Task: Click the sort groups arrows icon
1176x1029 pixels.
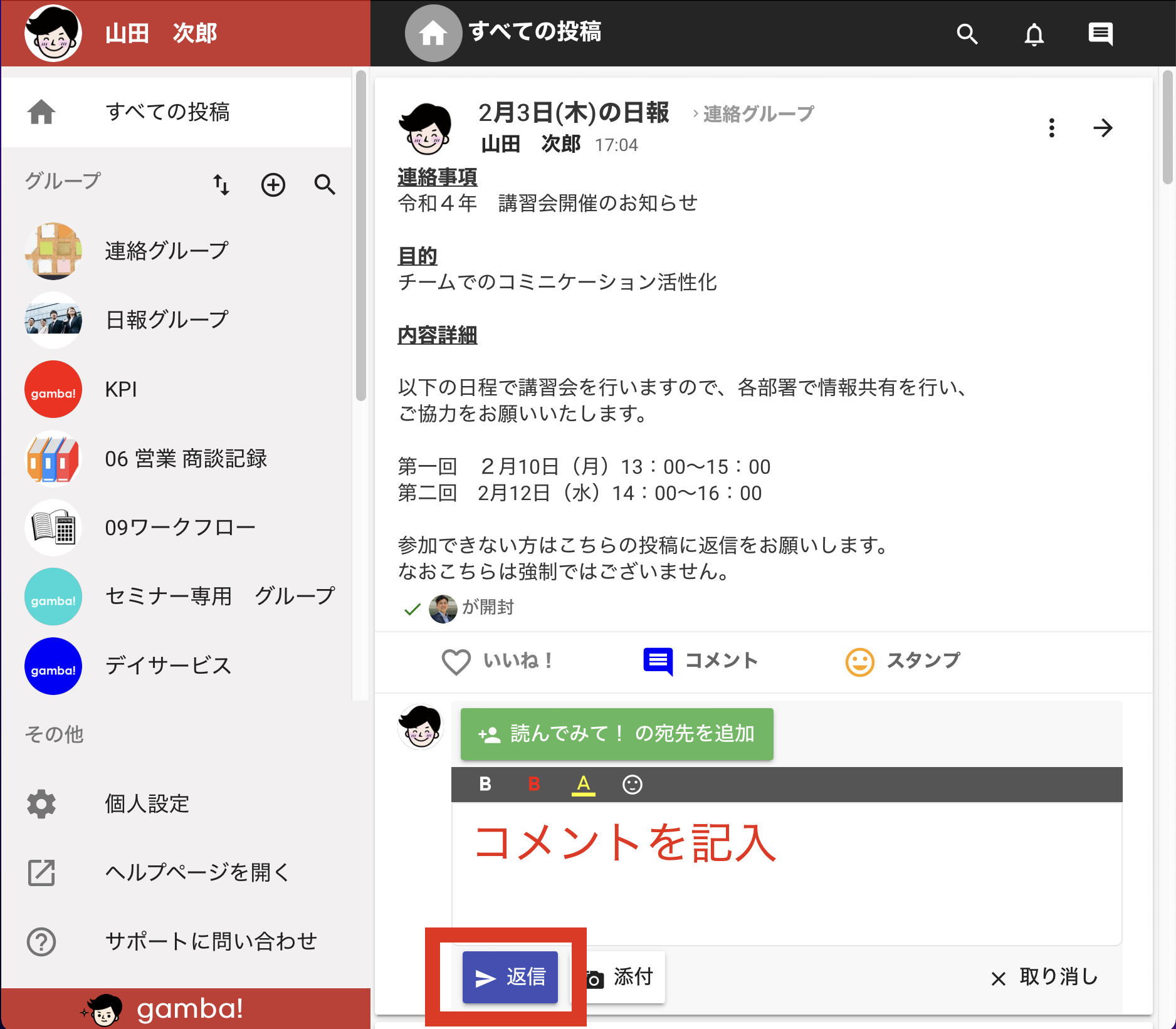Action: point(221,185)
